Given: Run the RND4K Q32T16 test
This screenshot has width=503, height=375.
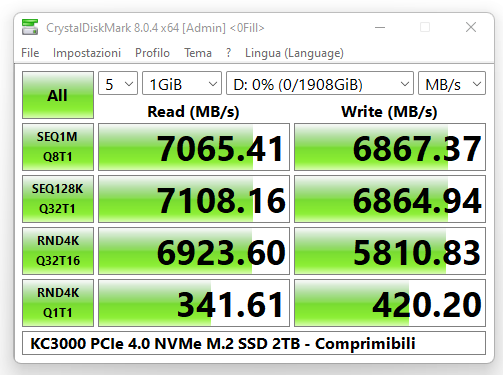Looking at the screenshot, I should point(58,251).
